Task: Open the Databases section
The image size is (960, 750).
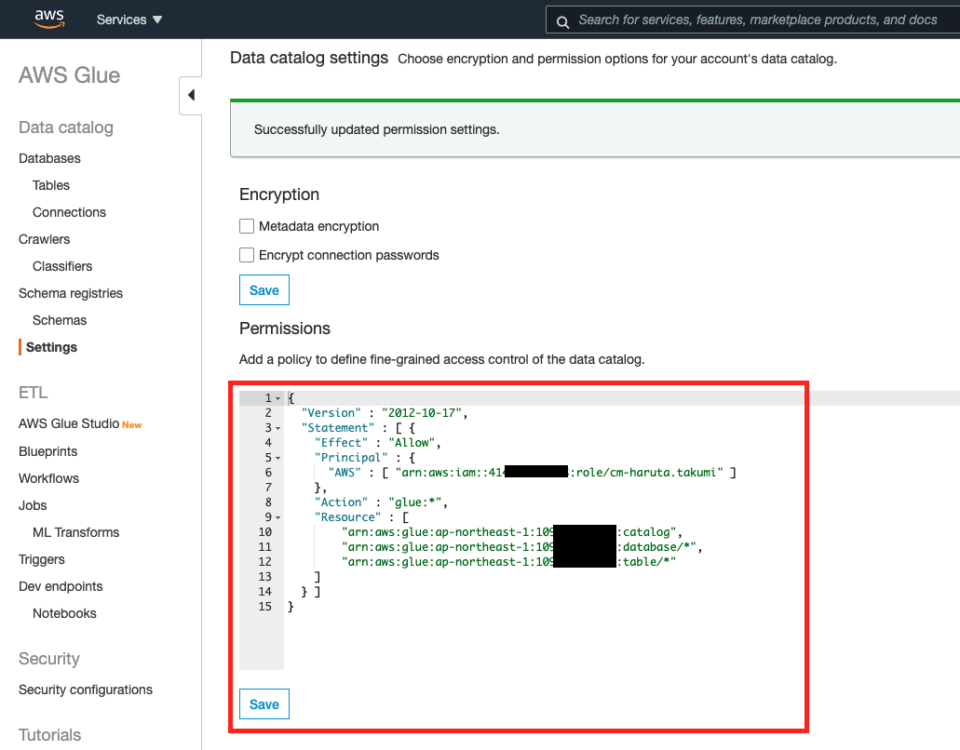Action: [49, 158]
